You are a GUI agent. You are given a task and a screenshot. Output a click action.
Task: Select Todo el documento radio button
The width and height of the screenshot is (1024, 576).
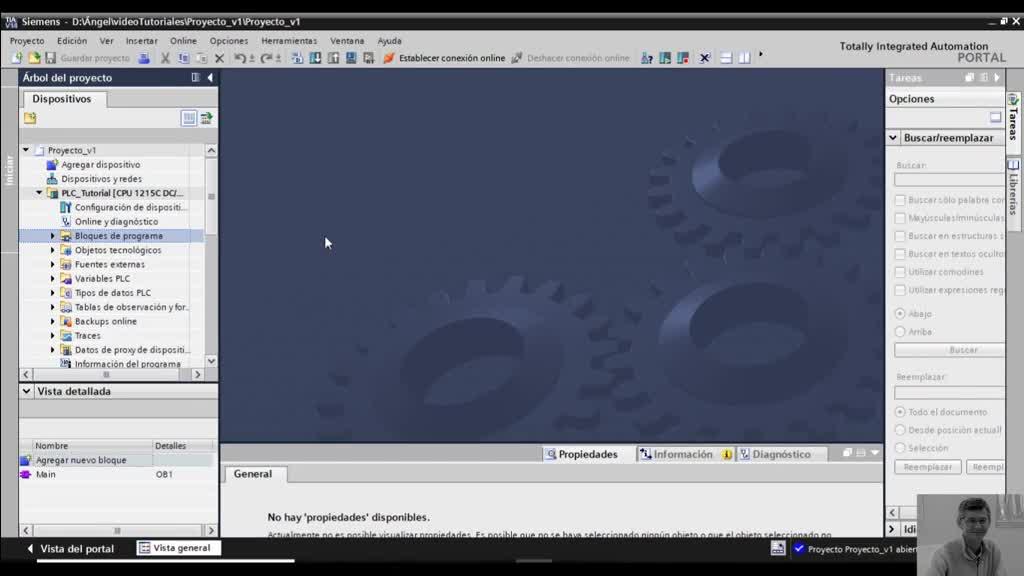click(x=900, y=412)
